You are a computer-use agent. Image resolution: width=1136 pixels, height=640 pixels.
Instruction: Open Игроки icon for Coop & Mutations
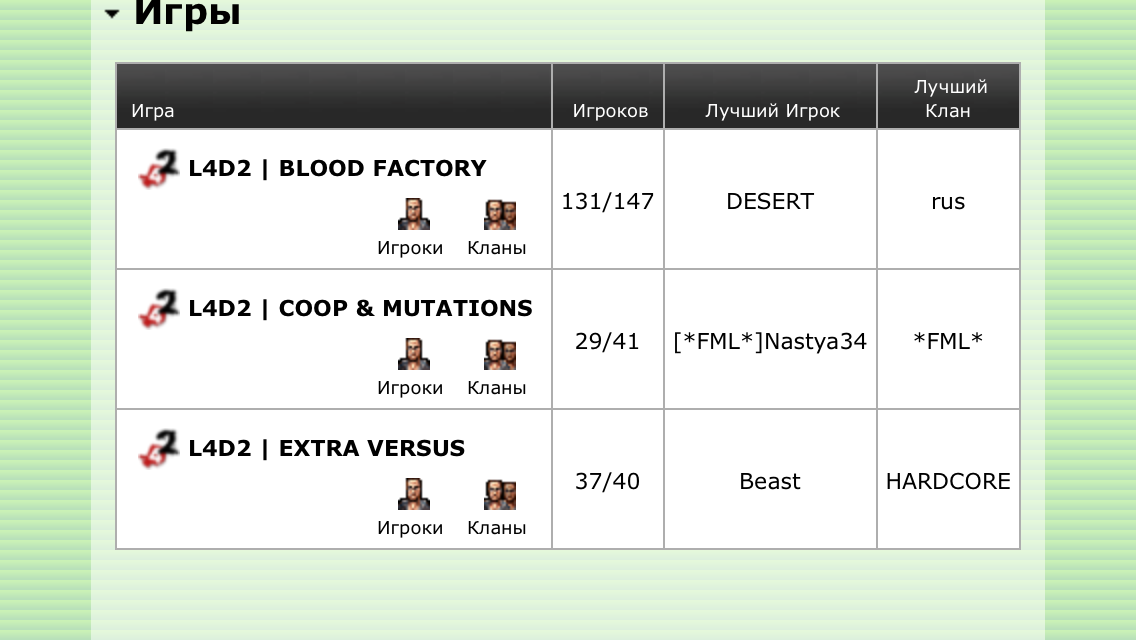[x=414, y=354]
